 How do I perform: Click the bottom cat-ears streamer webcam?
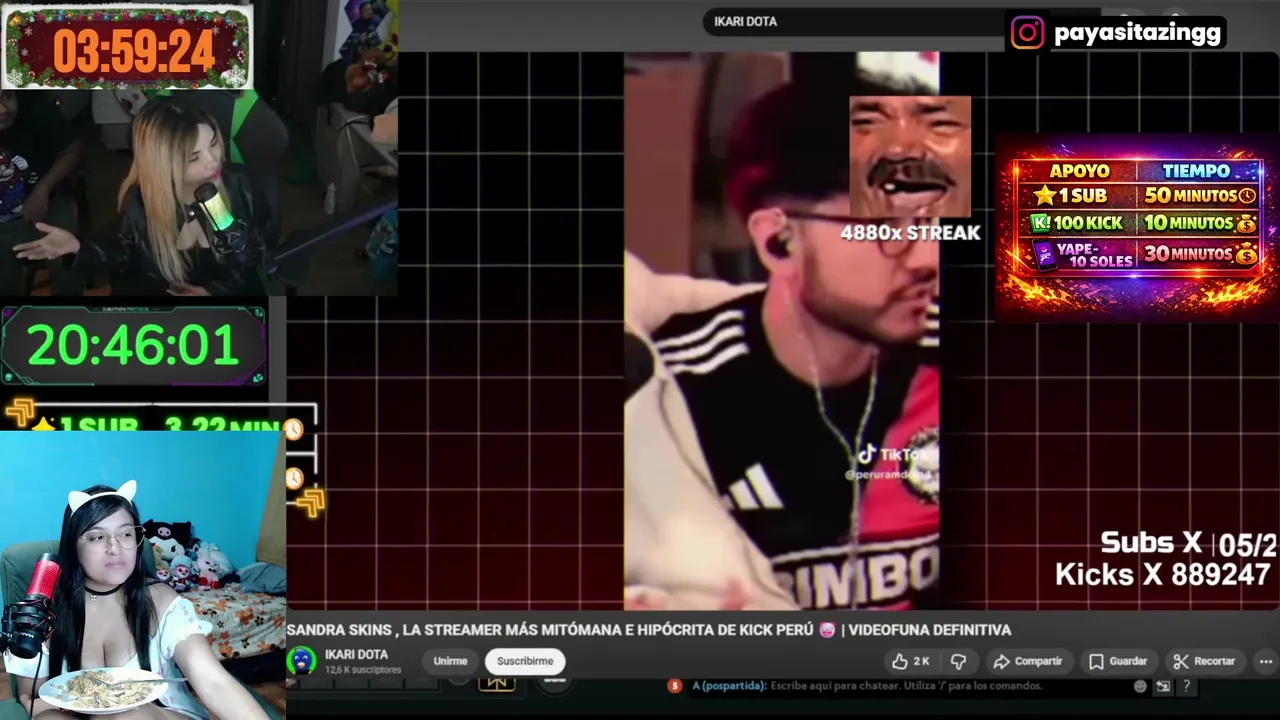tap(143, 575)
